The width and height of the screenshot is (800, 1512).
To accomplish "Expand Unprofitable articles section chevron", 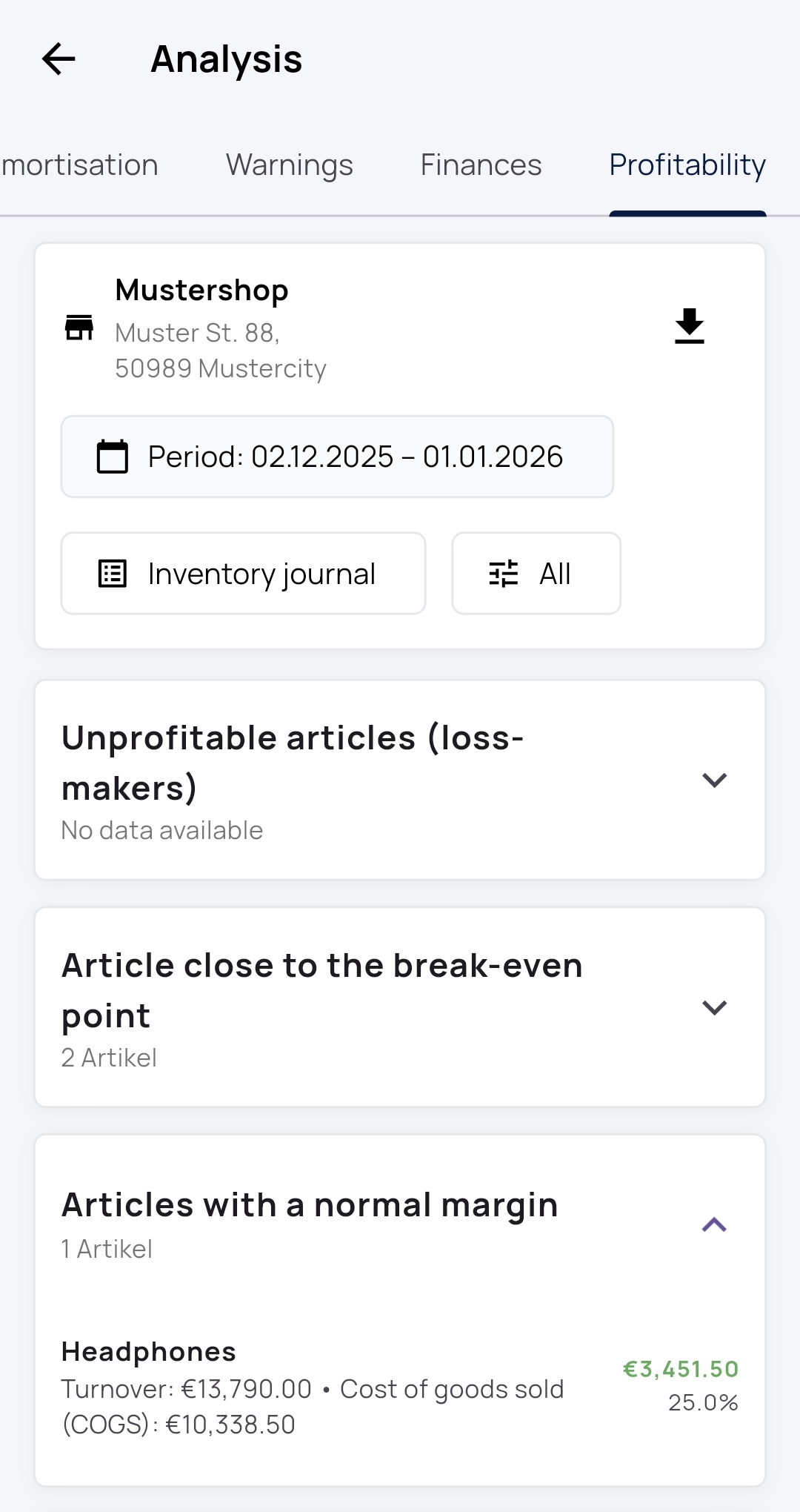I will pos(714,780).
